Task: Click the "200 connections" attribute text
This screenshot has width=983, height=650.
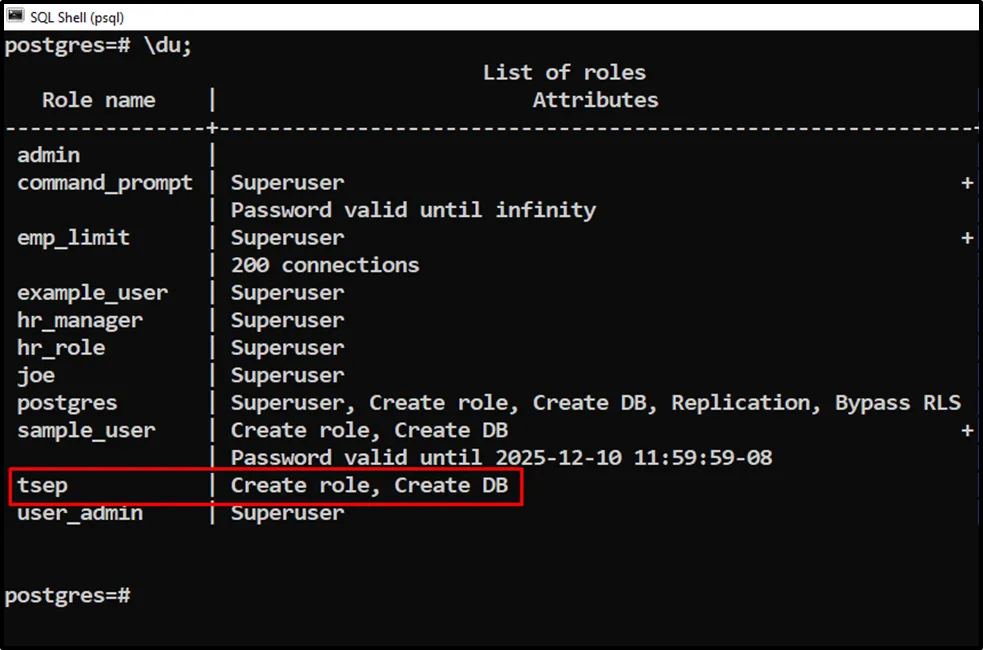Action: 325,265
